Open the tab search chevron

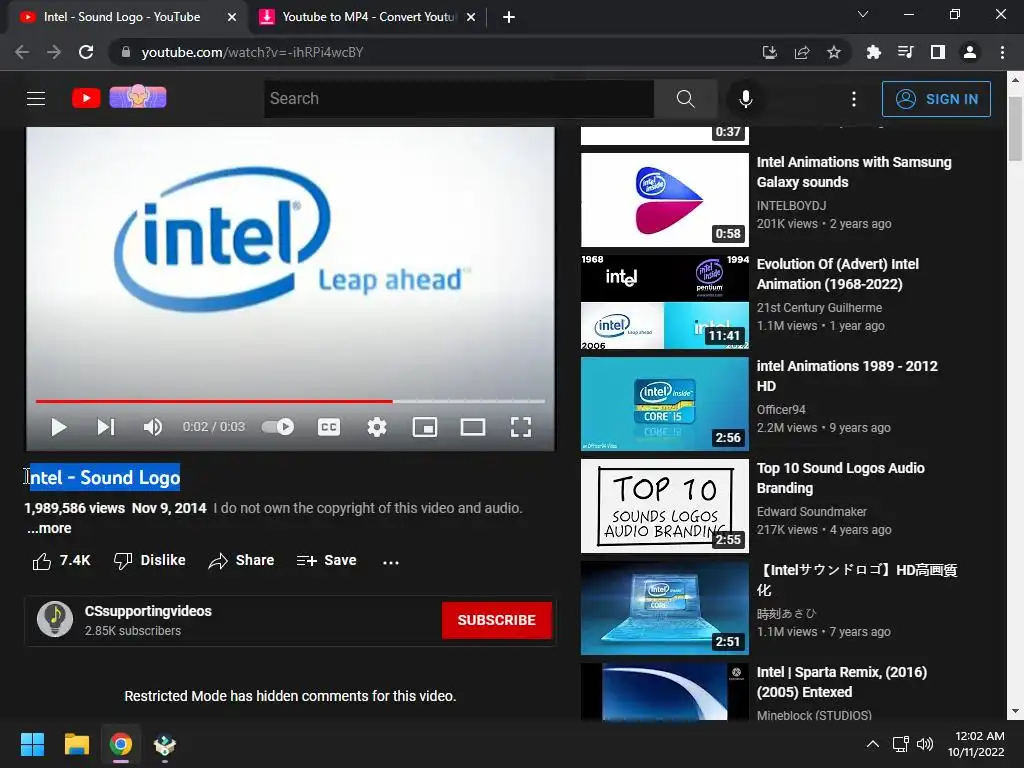point(863,14)
